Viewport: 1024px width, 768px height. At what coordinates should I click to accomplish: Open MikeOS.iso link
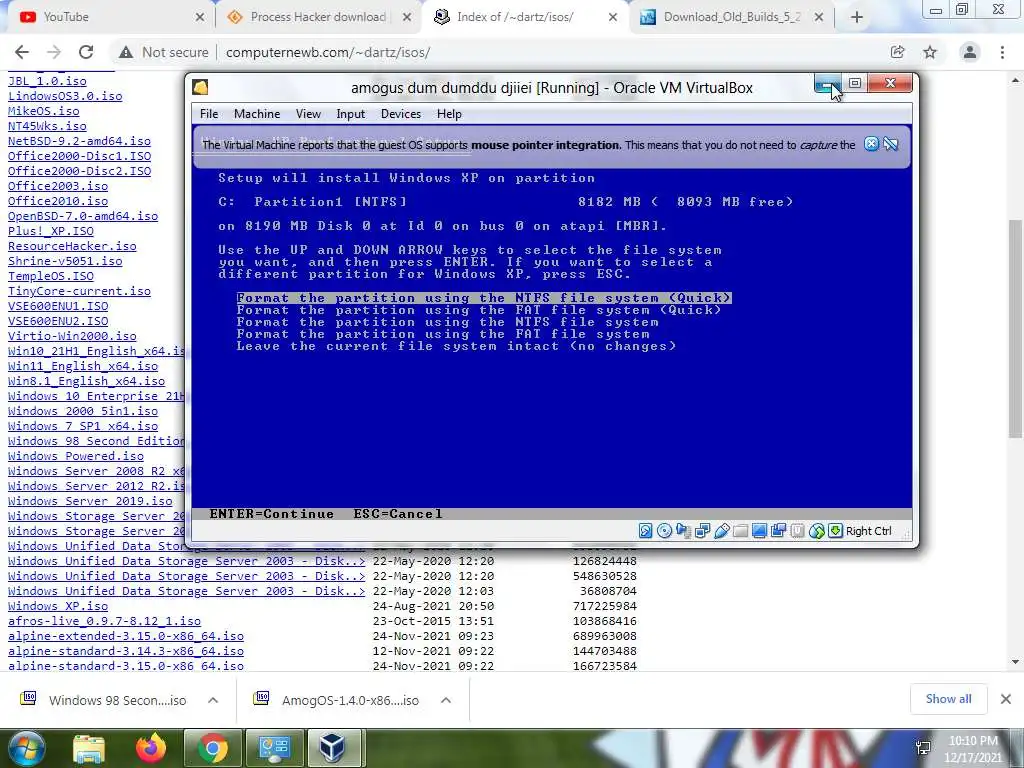(x=44, y=111)
